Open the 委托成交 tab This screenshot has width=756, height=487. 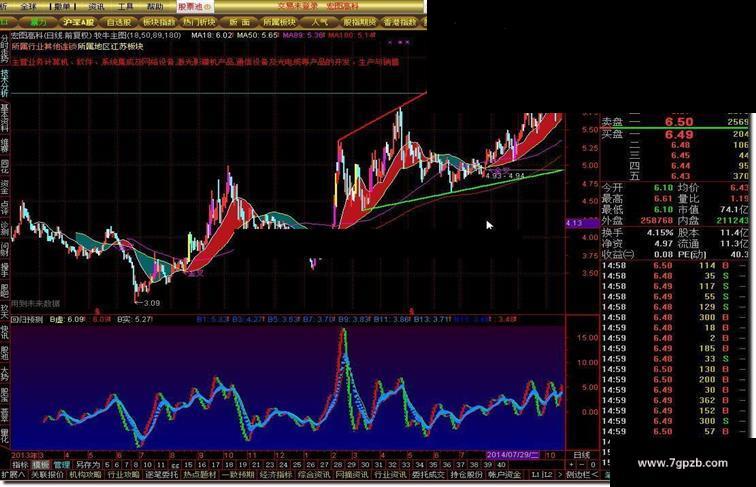428,475
